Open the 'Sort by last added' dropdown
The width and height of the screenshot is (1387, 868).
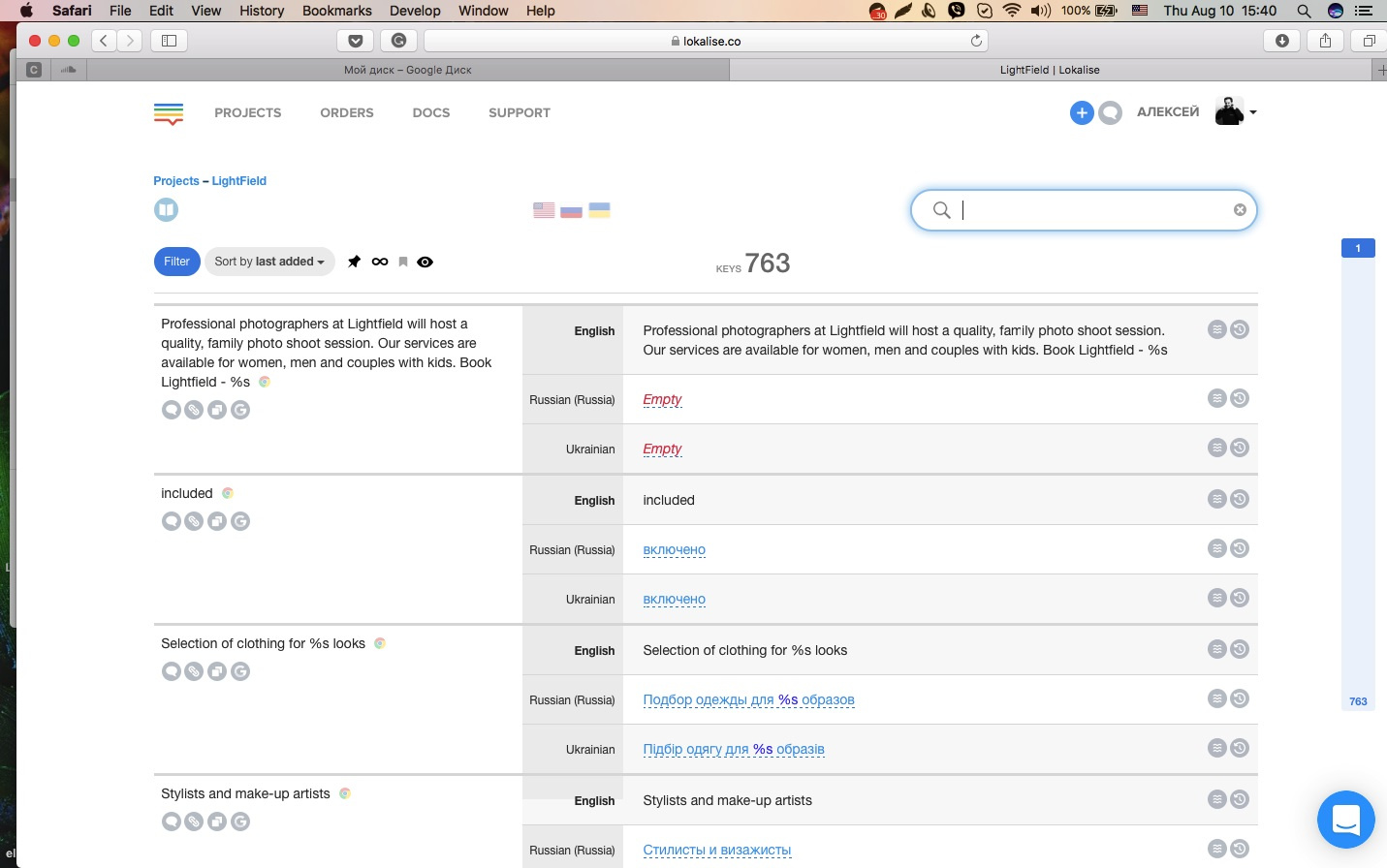(269, 262)
